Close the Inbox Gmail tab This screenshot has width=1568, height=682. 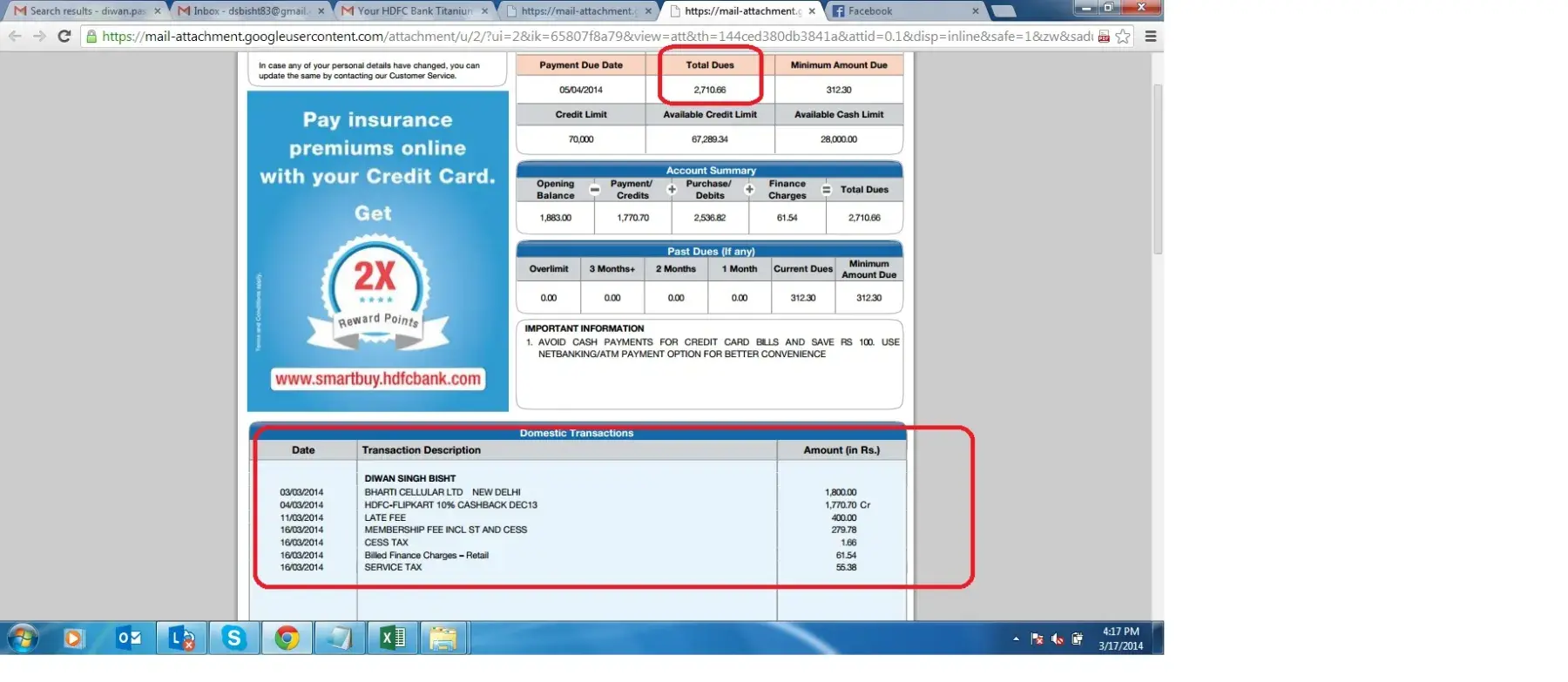(x=321, y=11)
